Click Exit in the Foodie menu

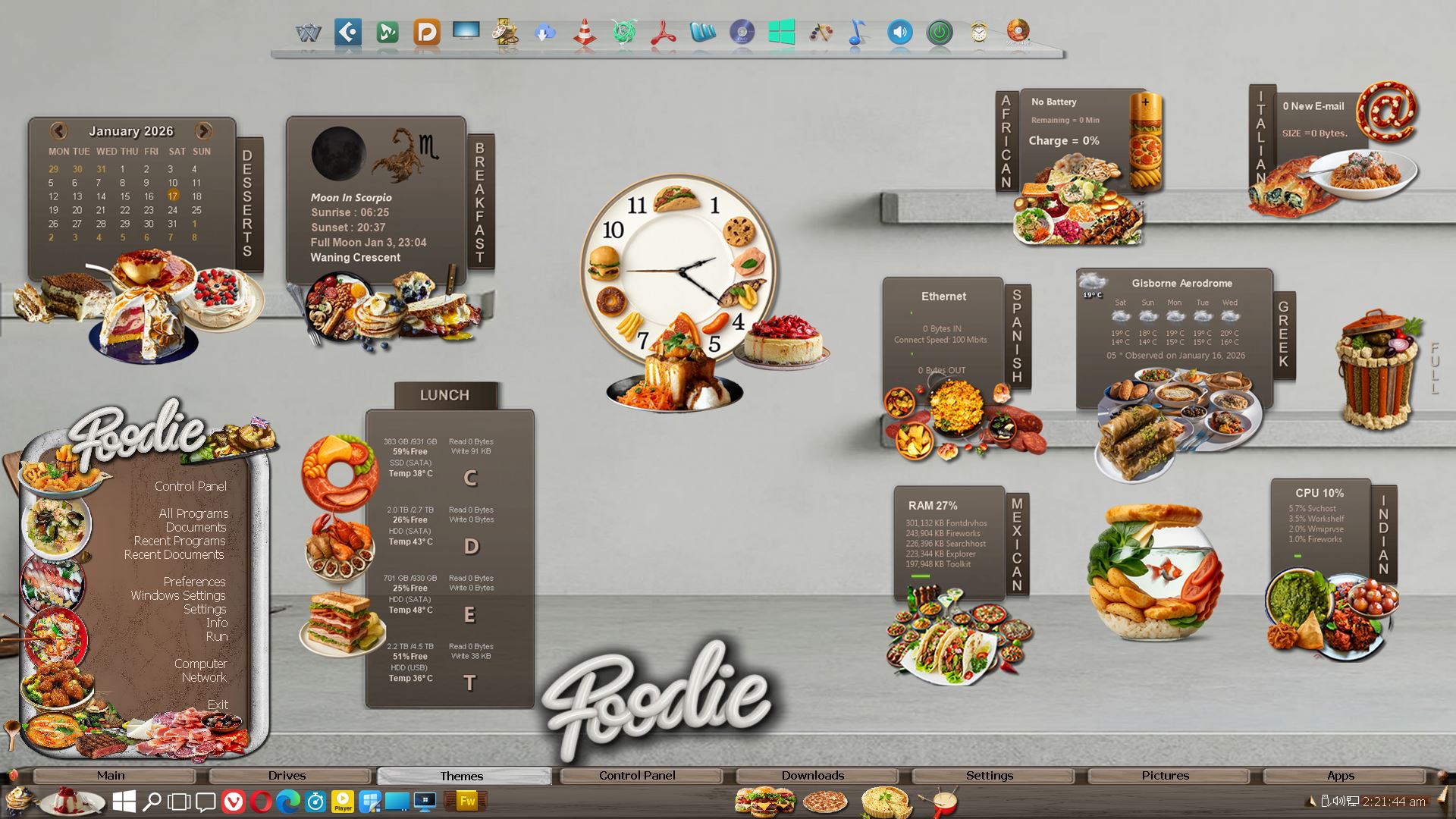click(218, 704)
